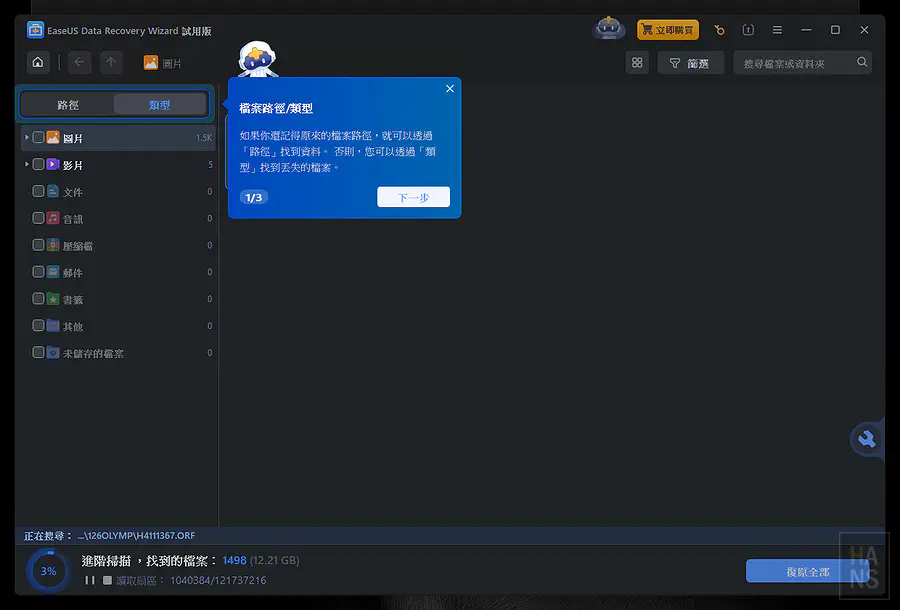
Task: Click the up-level navigation arrow
Action: pyautogui.click(x=111, y=62)
